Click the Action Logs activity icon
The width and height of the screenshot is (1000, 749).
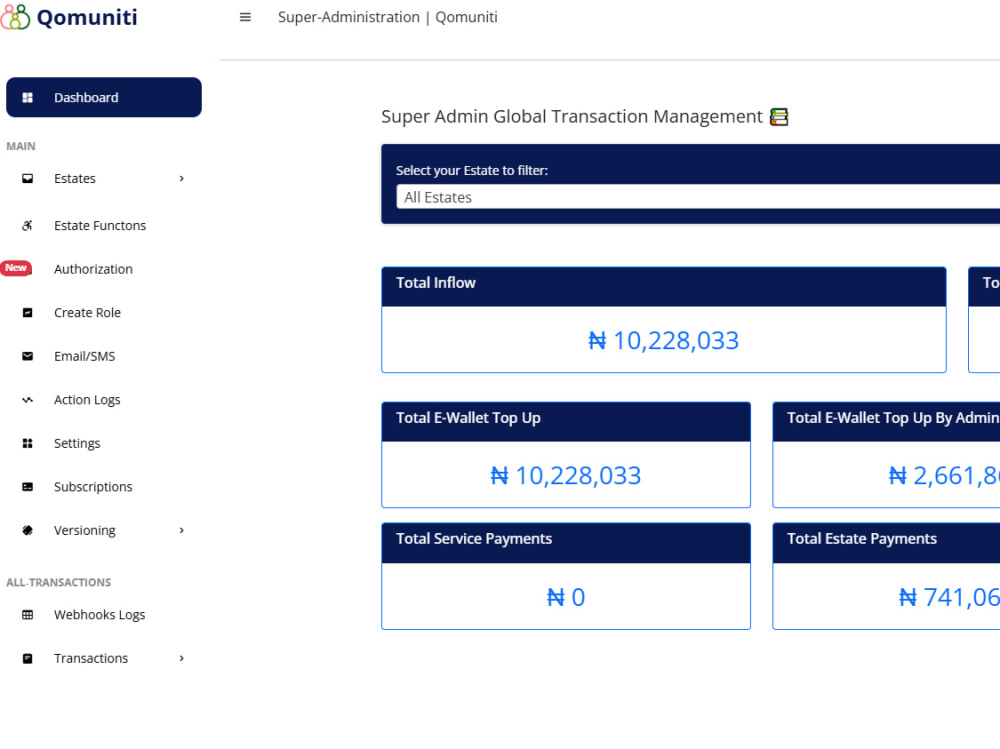coord(27,400)
